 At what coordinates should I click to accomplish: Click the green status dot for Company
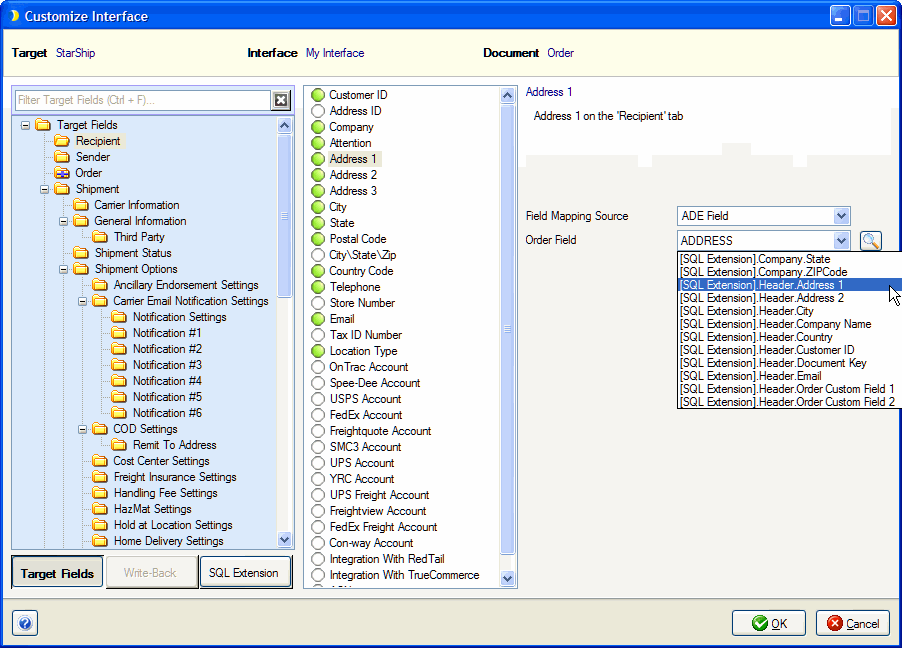click(318, 127)
